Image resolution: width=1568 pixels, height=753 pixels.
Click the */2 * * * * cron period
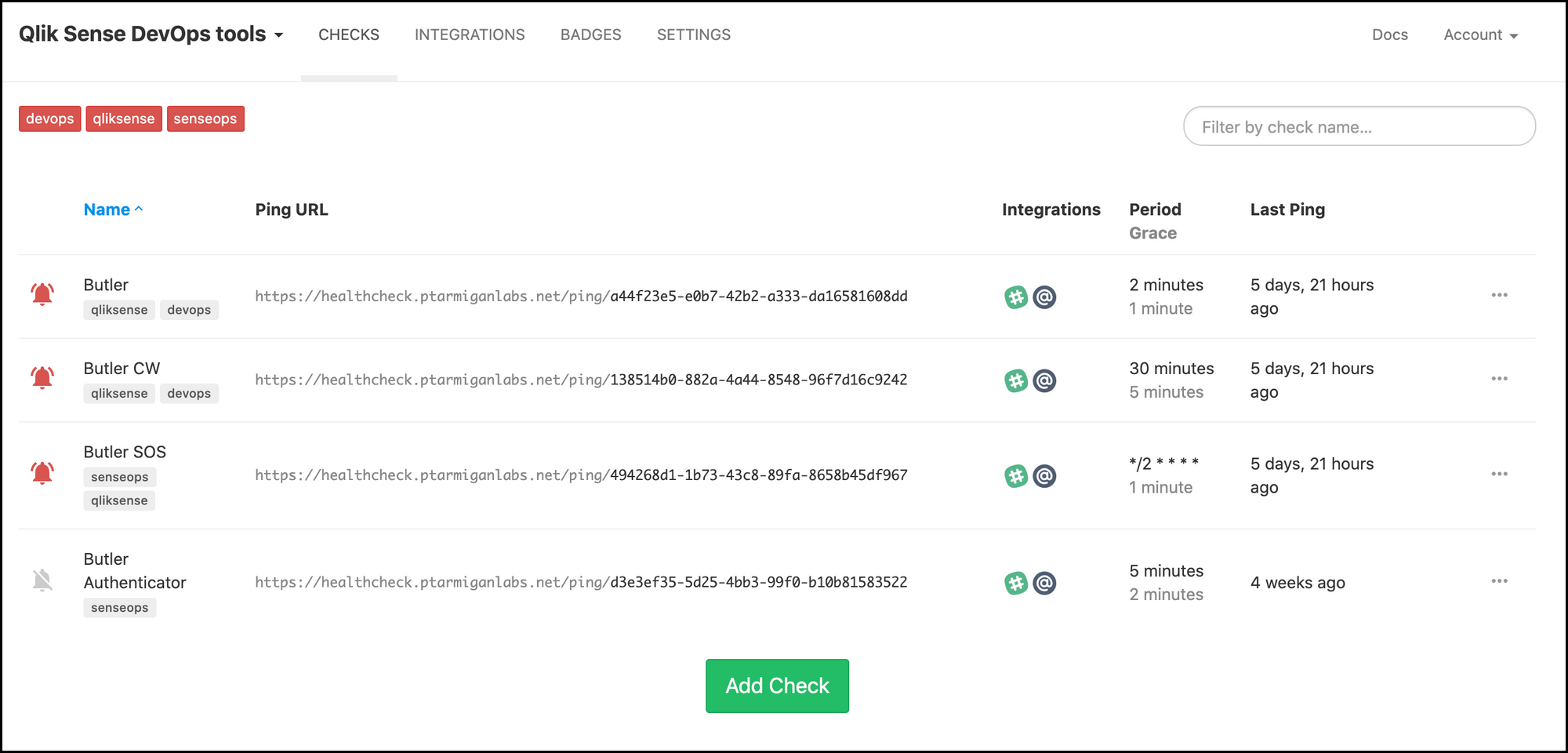(1164, 464)
